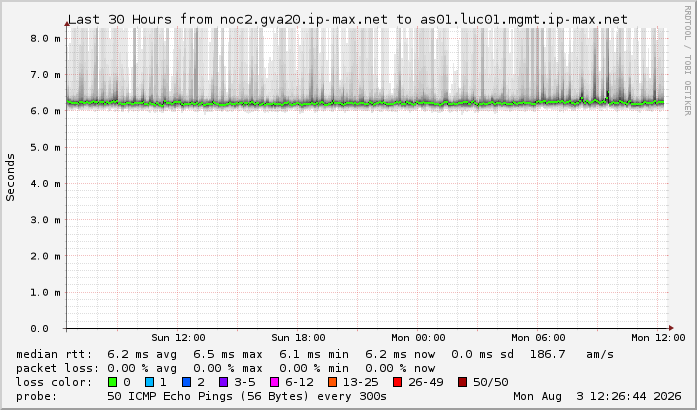Click the probe label
The image size is (697, 410).
pos(36,396)
